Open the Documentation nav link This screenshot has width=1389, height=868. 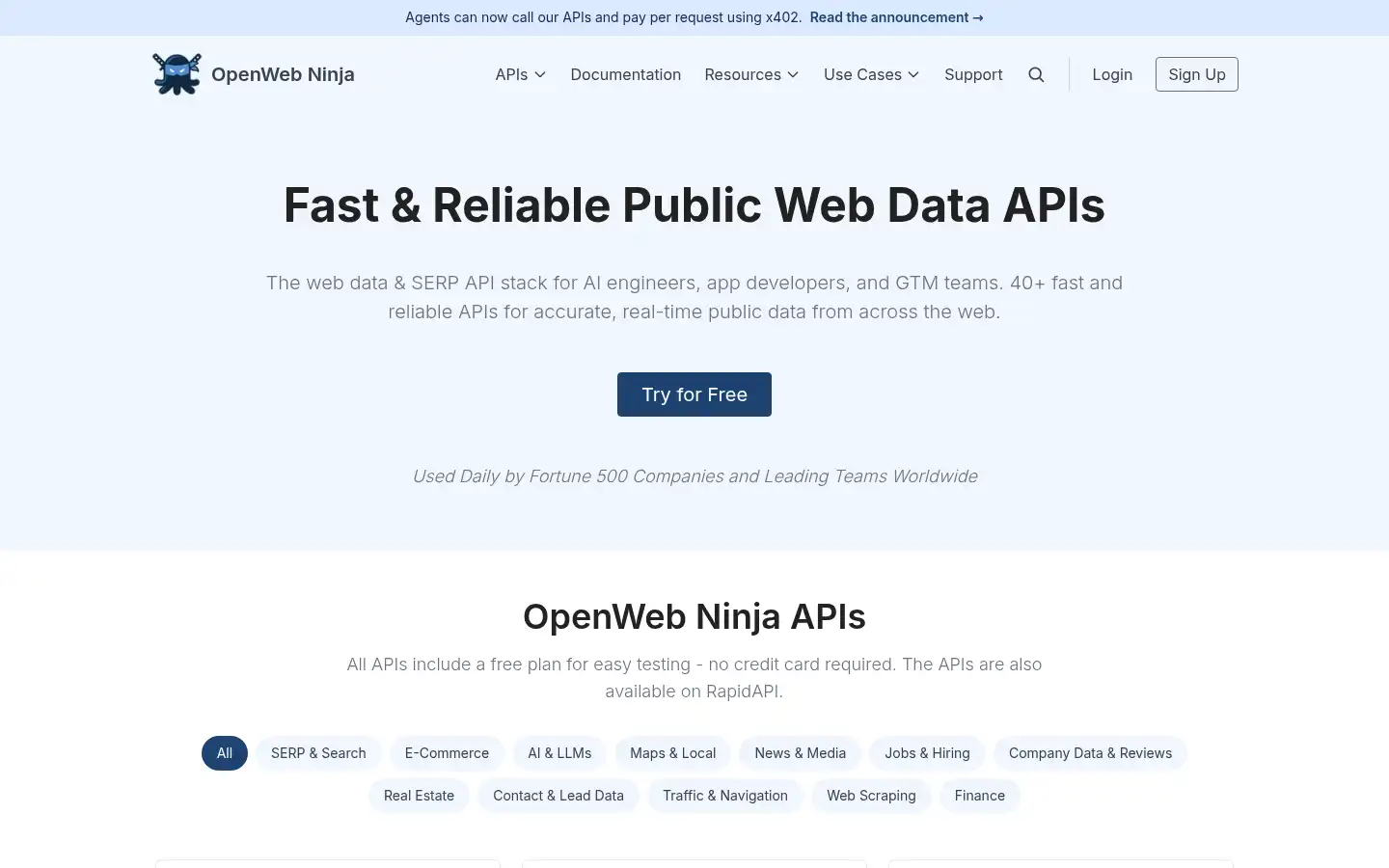tap(626, 74)
